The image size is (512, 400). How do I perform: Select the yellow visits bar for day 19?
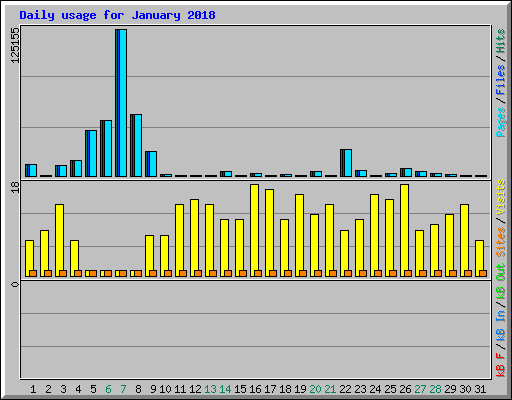coord(299,235)
